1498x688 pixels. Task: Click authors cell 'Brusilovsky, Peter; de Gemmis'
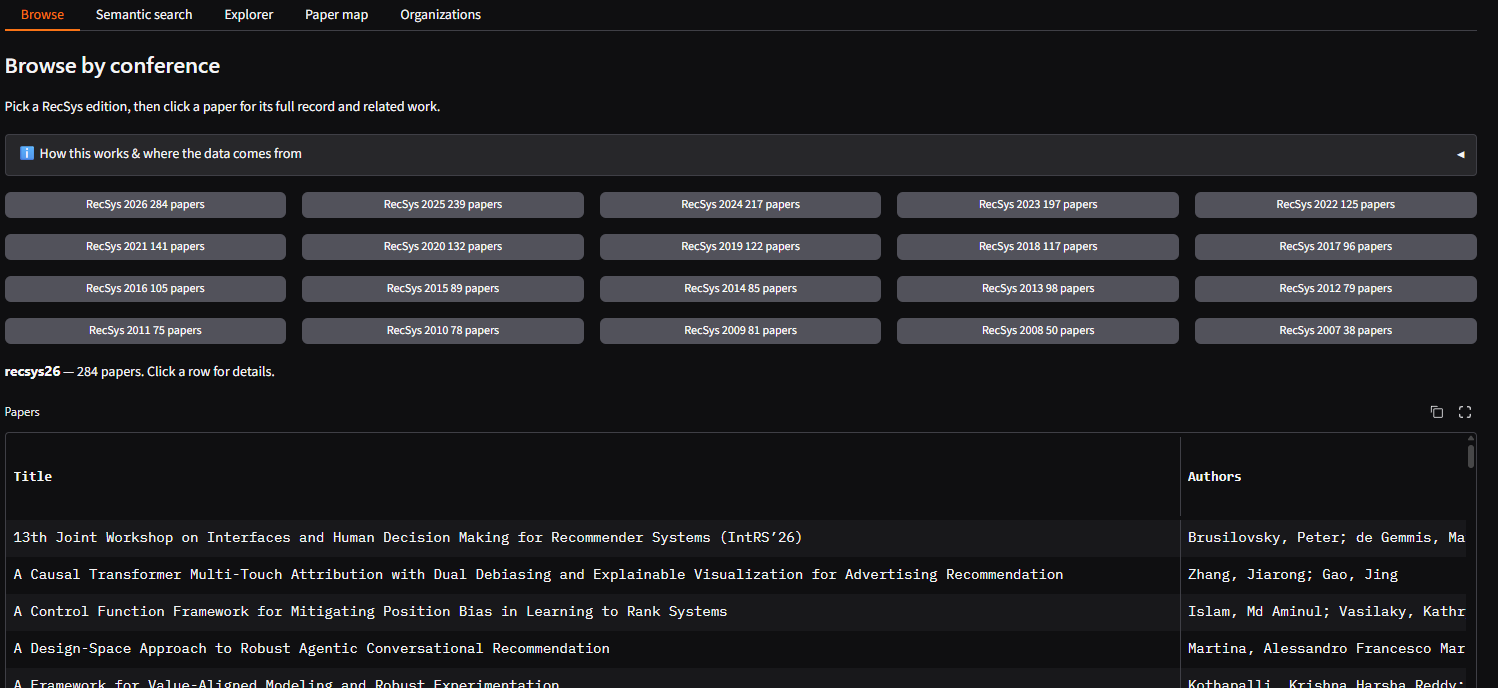[1323, 538]
